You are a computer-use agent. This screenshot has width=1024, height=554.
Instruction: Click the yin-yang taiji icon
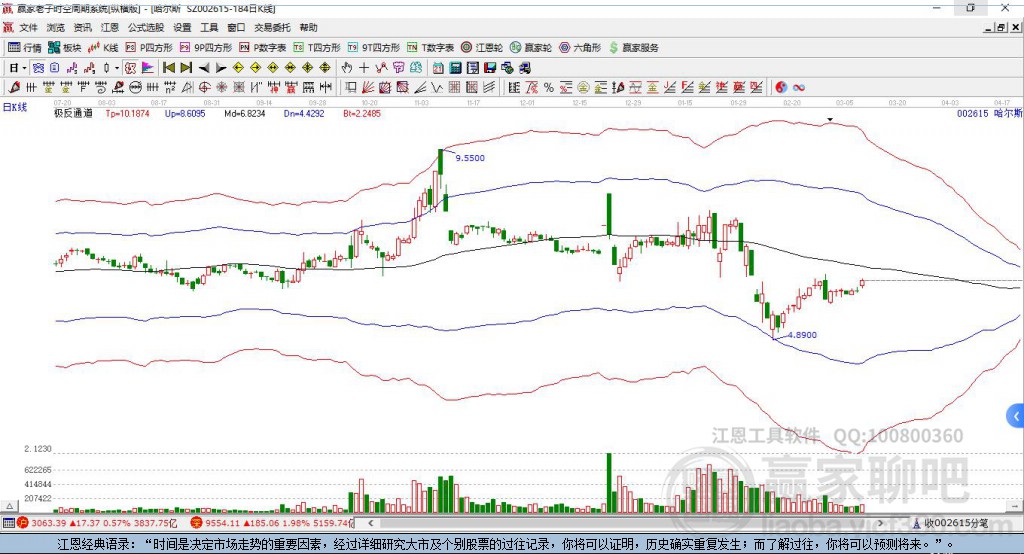[781, 87]
